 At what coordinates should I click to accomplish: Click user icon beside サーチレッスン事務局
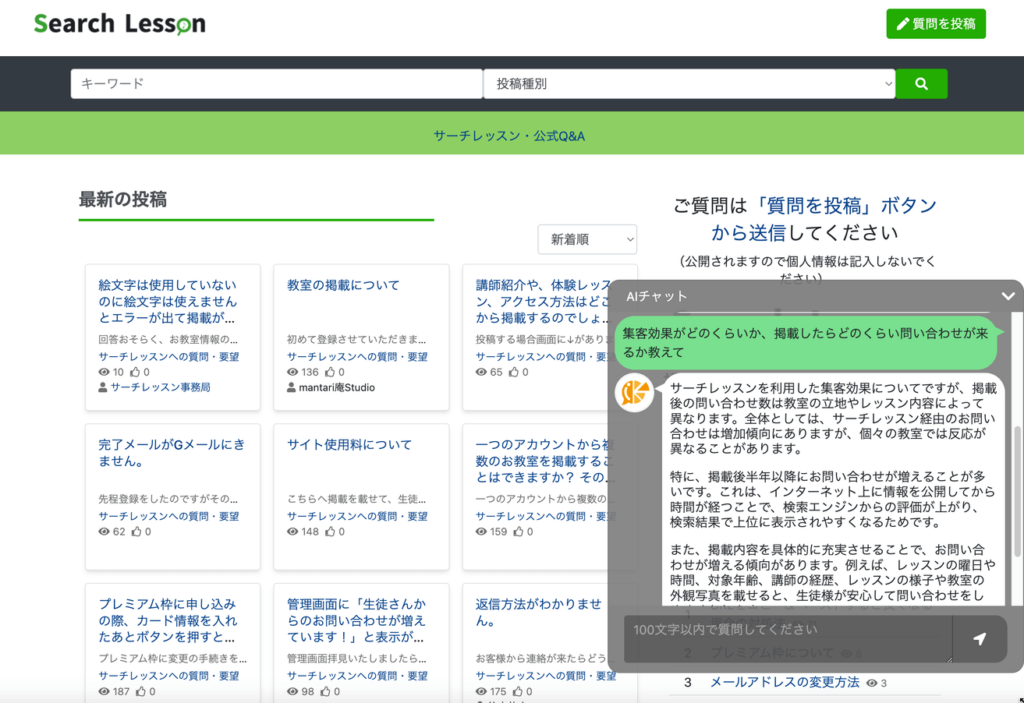pyautogui.click(x=103, y=387)
